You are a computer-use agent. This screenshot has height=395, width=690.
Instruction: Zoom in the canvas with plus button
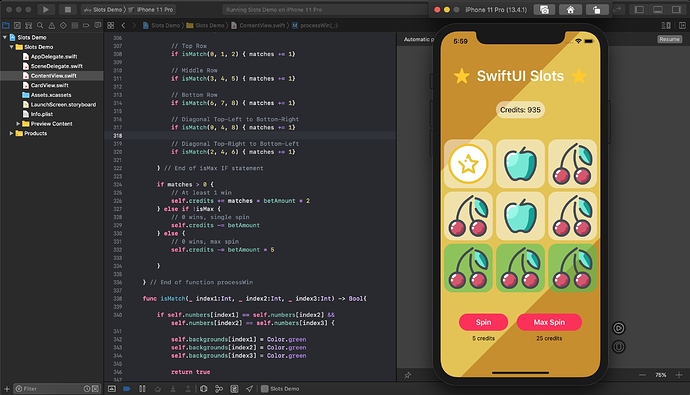tap(679, 375)
